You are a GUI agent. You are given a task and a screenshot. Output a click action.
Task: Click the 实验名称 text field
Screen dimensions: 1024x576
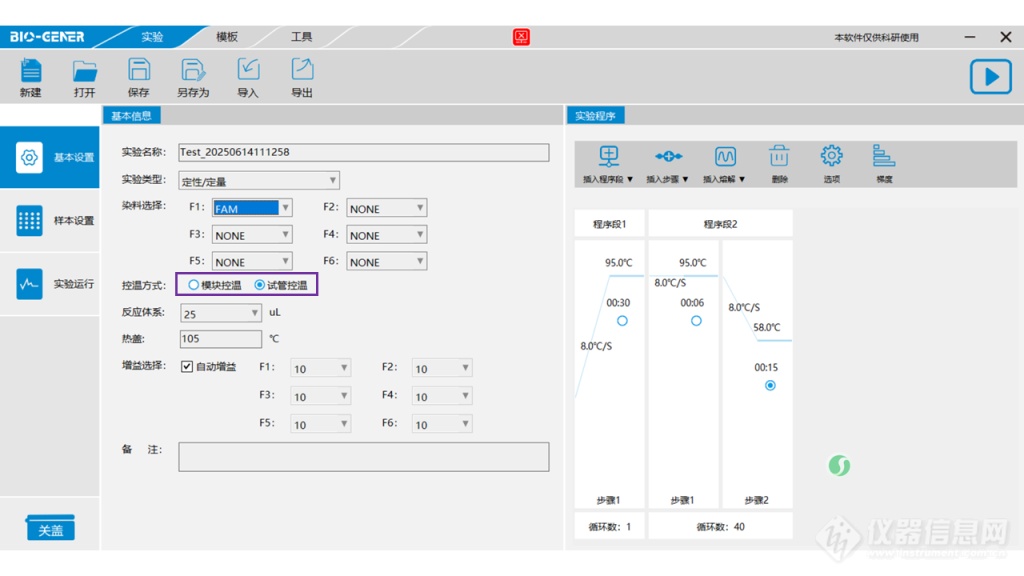pos(363,153)
